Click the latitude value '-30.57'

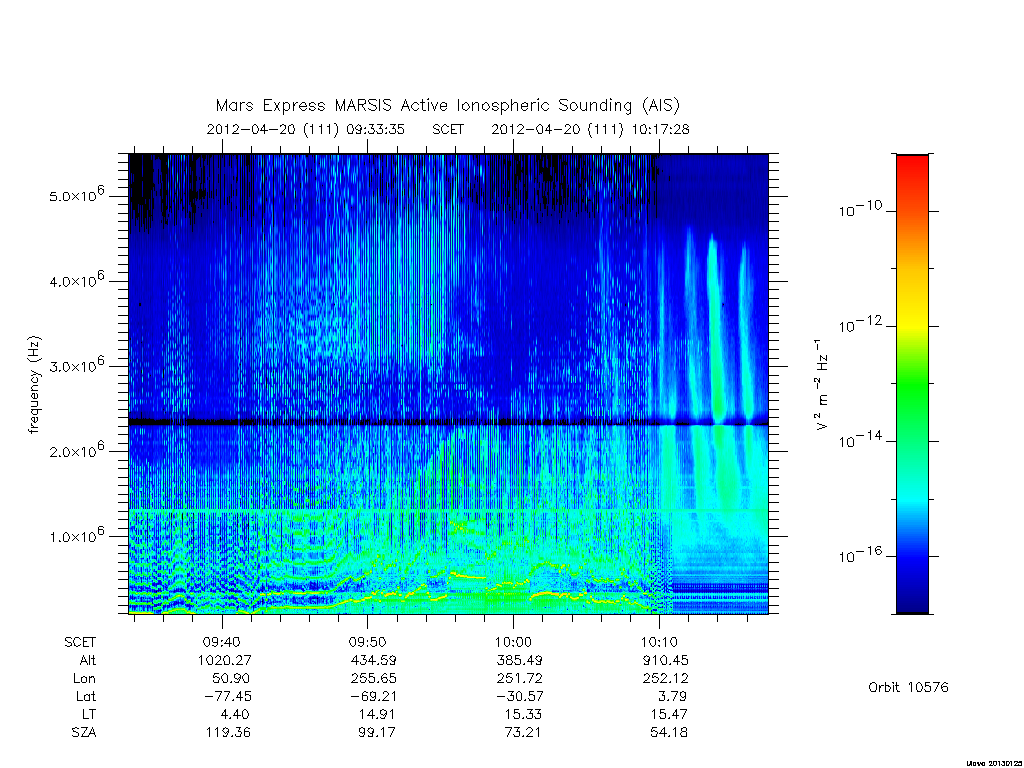point(519,697)
